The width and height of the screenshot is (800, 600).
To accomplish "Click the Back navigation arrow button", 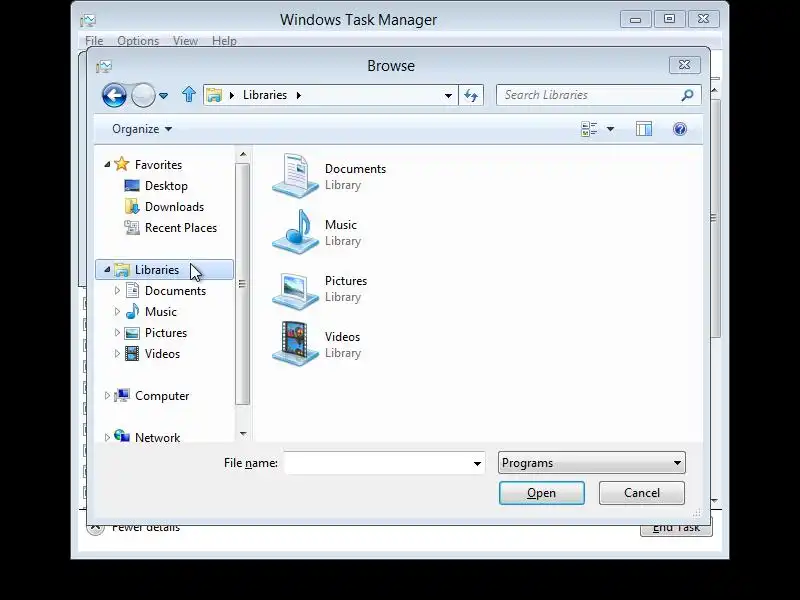I will 114,95.
